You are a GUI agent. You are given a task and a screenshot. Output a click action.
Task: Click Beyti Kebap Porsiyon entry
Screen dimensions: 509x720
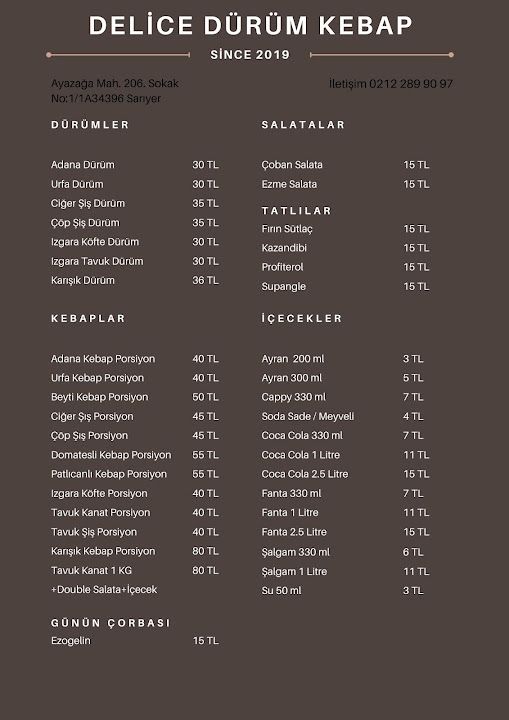pyautogui.click(x=135, y=397)
